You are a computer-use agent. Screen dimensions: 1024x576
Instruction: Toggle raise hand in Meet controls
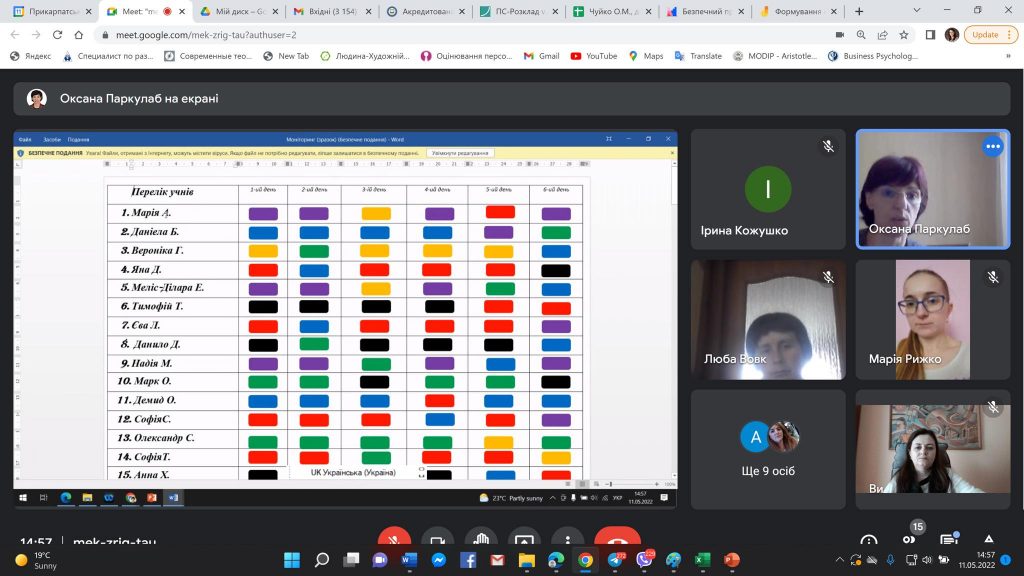(481, 540)
